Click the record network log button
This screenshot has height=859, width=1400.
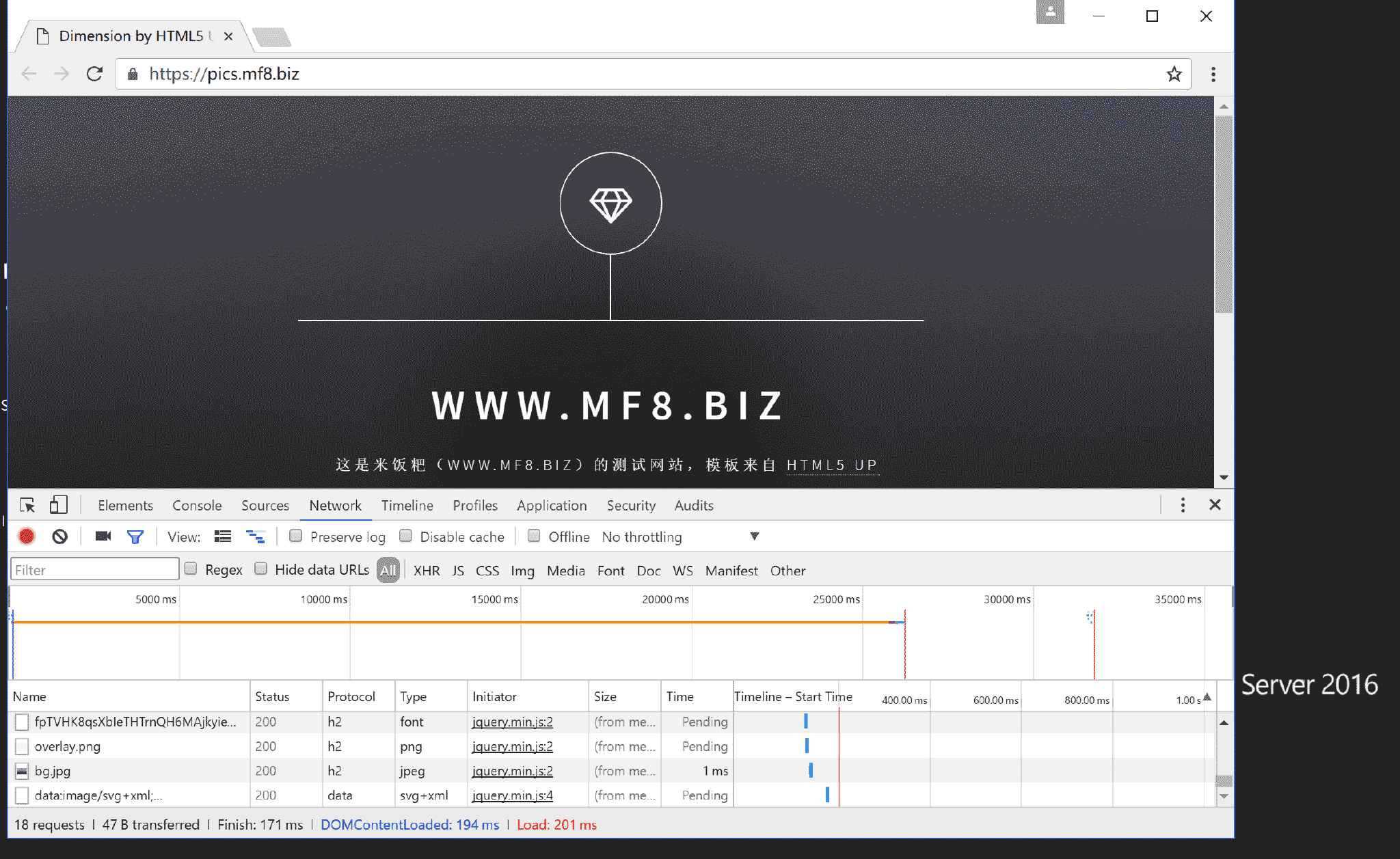click(27, 536)
